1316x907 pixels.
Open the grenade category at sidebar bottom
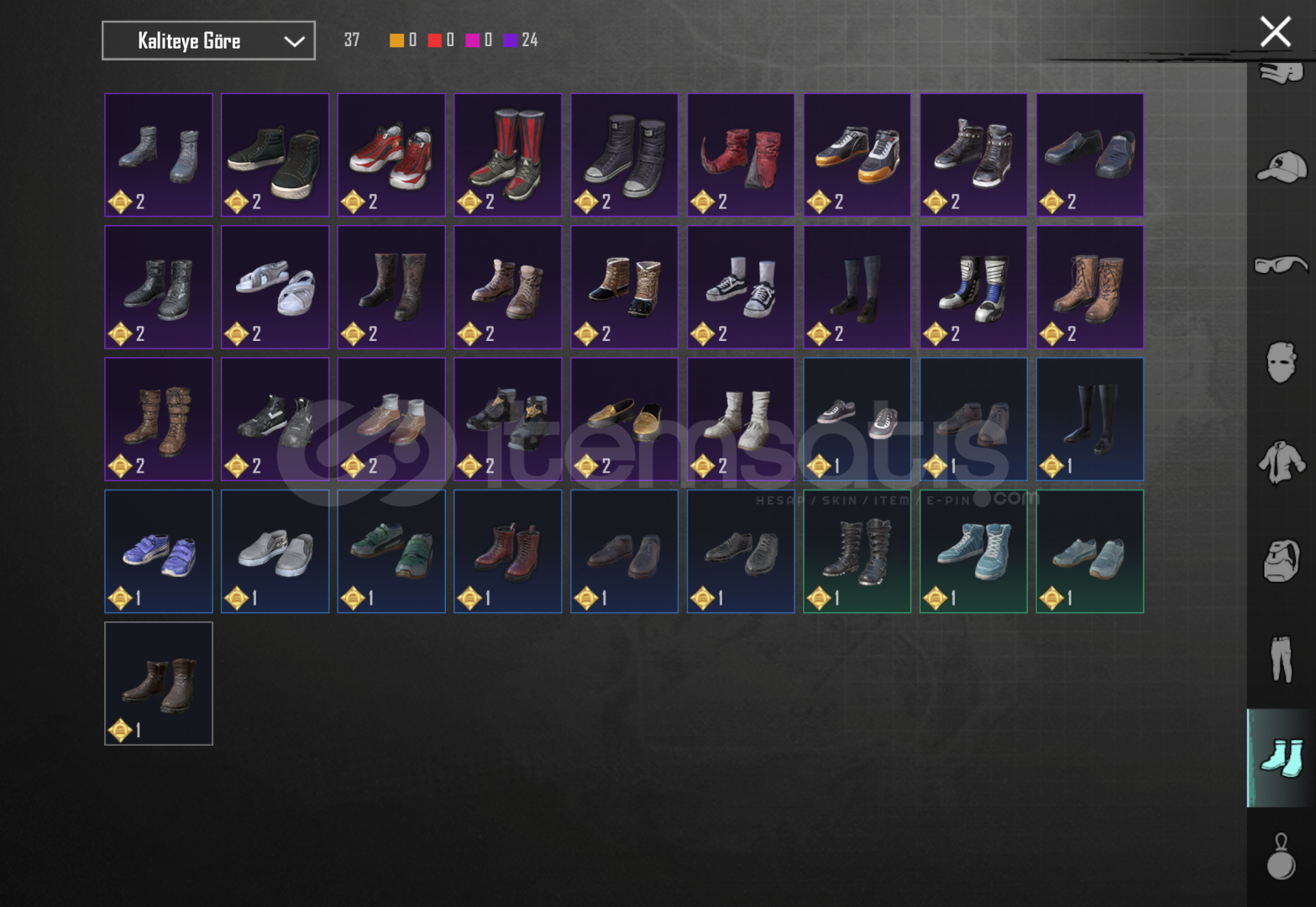coord(1281,857)
